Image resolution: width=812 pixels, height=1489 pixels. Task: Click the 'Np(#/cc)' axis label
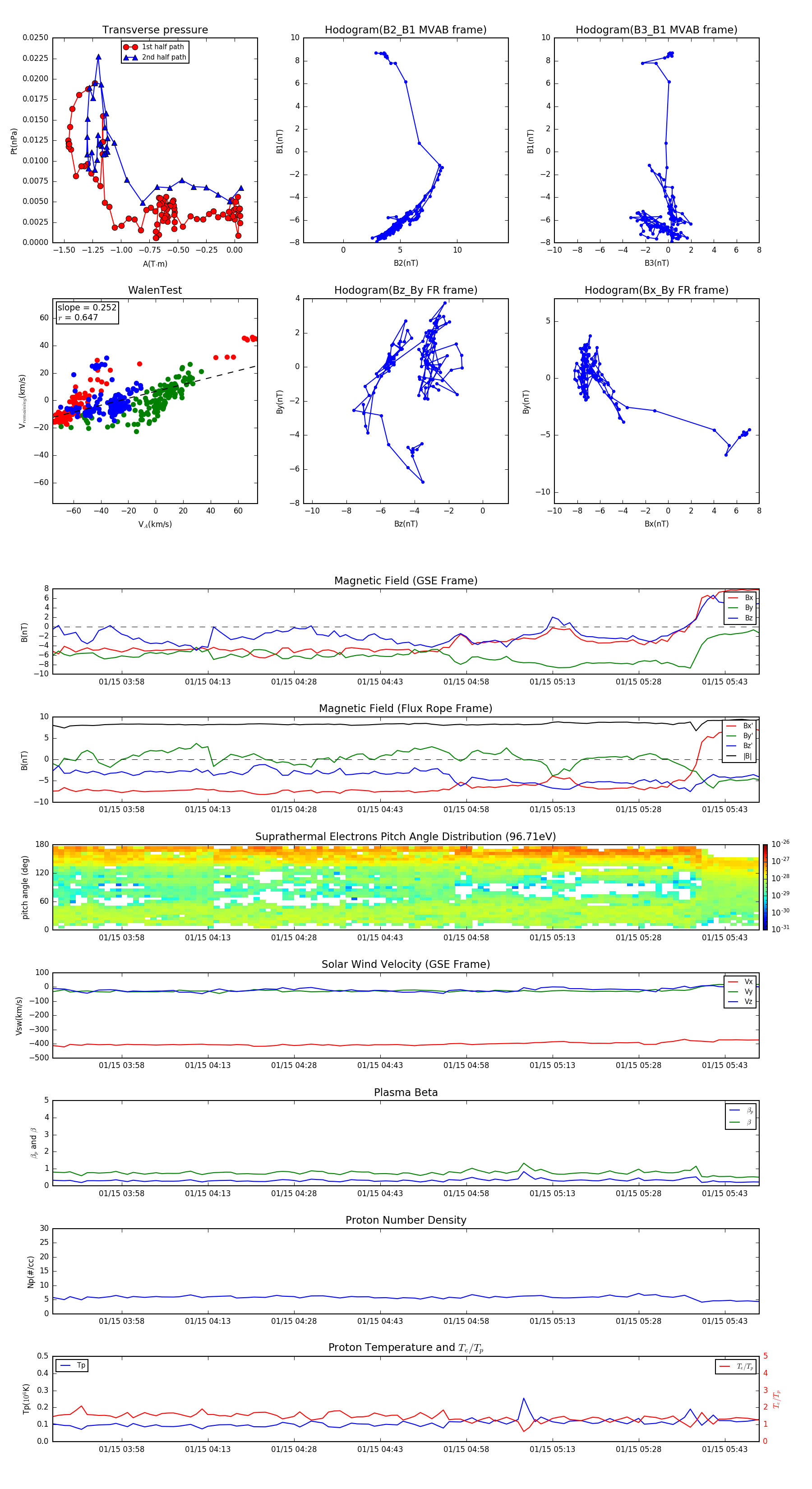[31, 1272]
